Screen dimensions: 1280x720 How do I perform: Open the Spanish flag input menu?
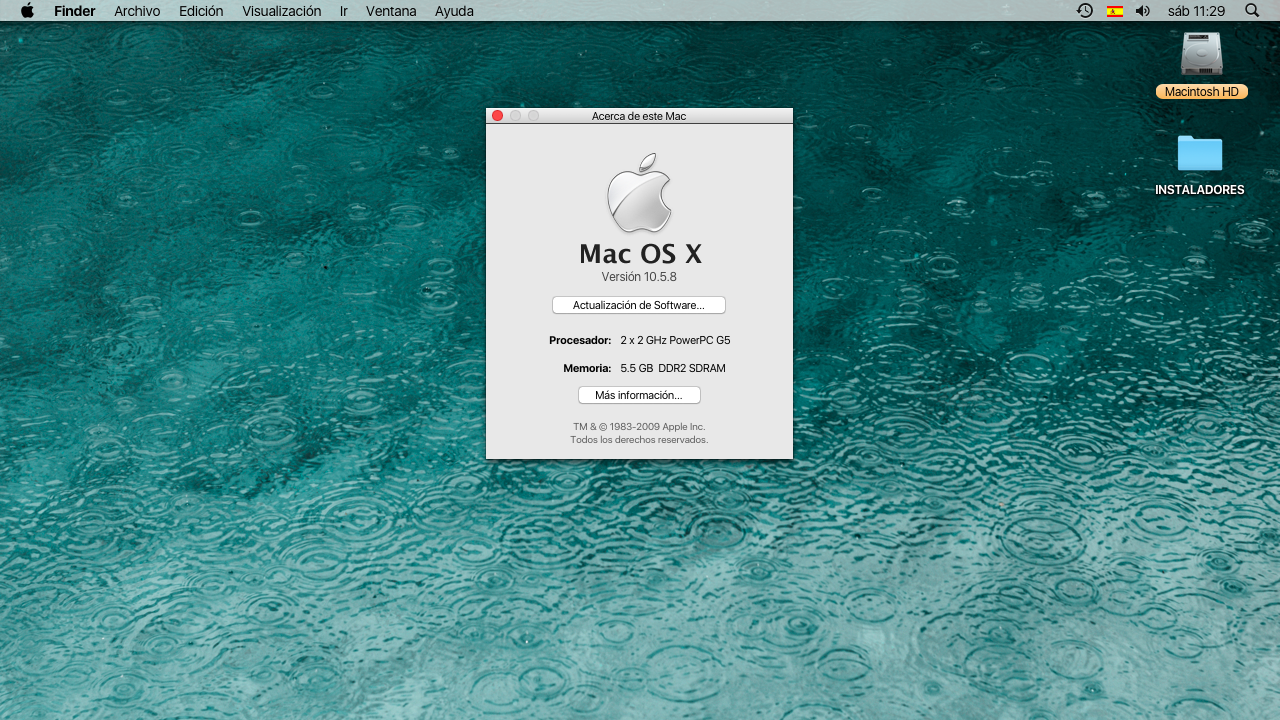pos(1114,11)
